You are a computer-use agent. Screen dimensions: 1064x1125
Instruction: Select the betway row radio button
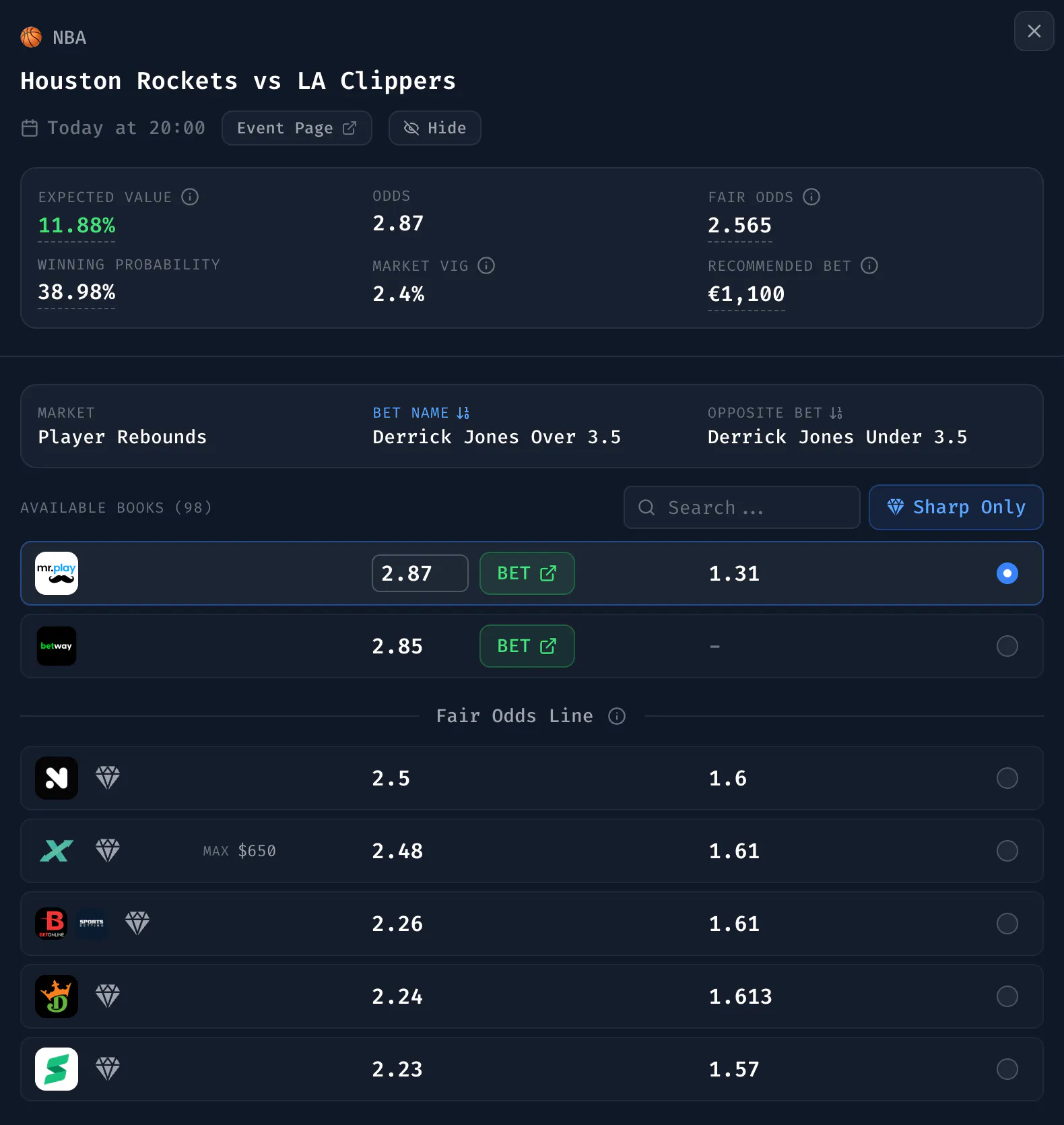click(x=1007, y=646)
